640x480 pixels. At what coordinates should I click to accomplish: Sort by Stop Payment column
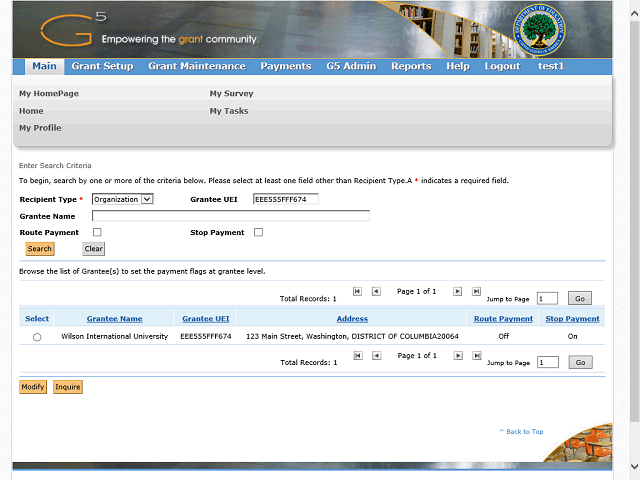pos(572,319)
